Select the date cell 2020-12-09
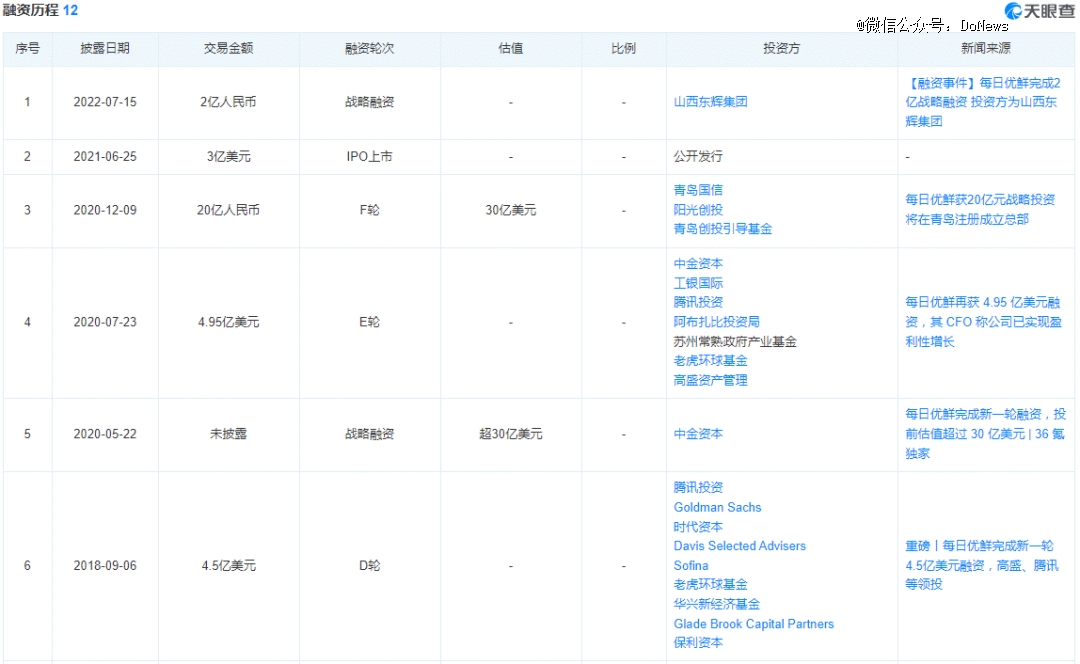Image resolution: width=1080 pixels, height=664 pixels. click(x=105, y=210)
